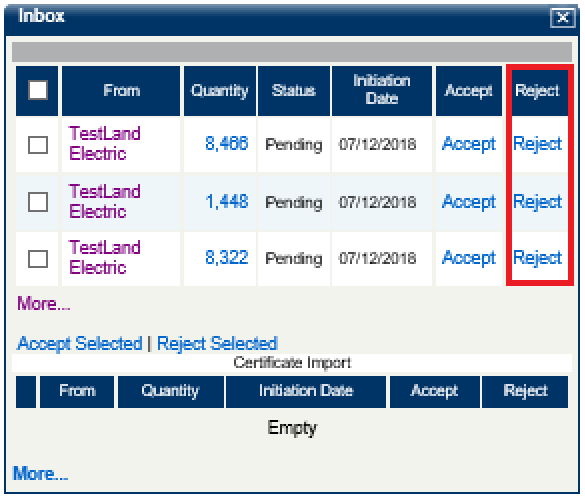Click Accept Selected
This screenshot has width=585, height=500.
click(79, 344)
